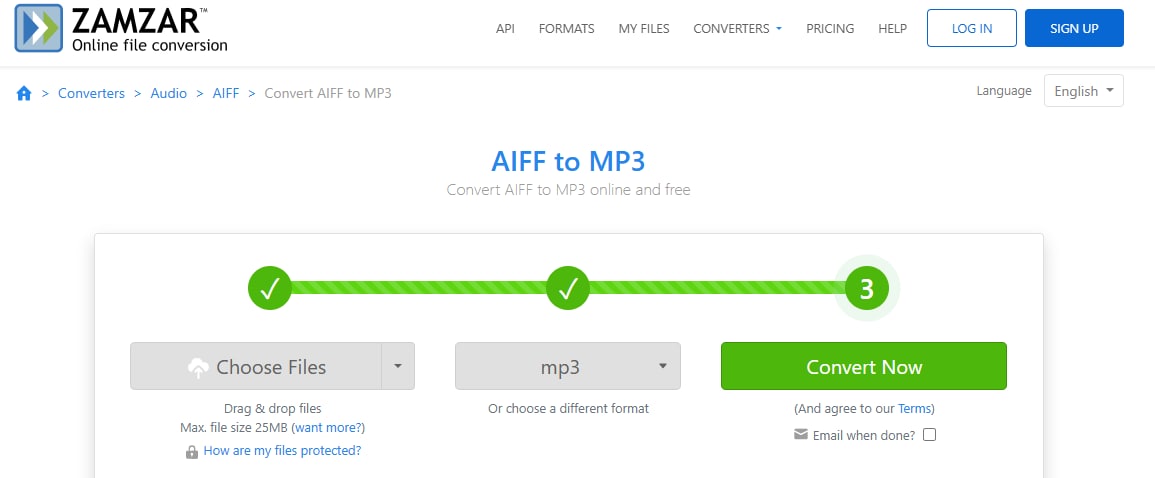1155x478 pixels.
Task: Click the 'Or choose a different format' text
Action: 568,408
